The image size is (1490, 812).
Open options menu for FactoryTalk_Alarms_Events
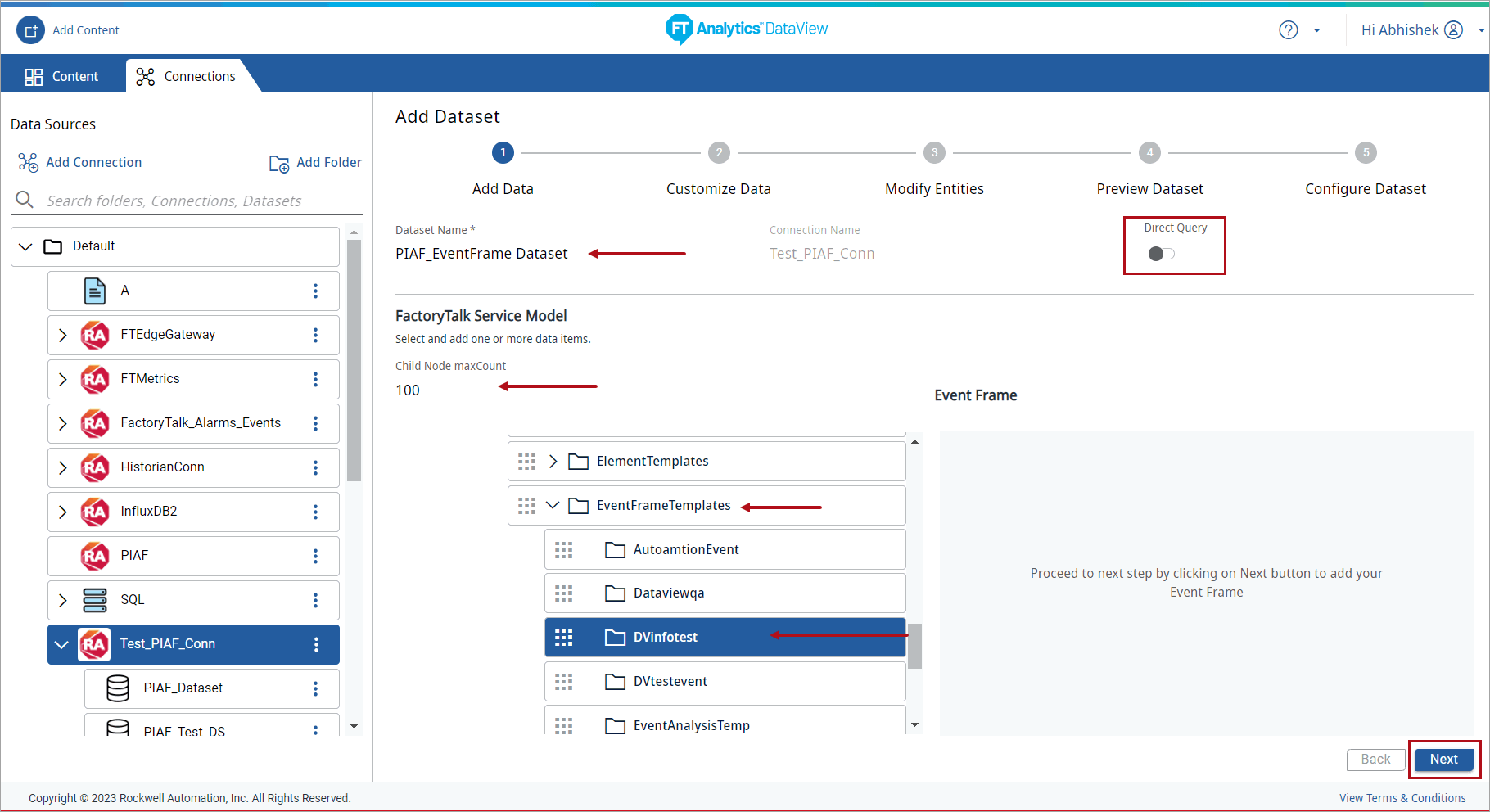pos(315,423)
